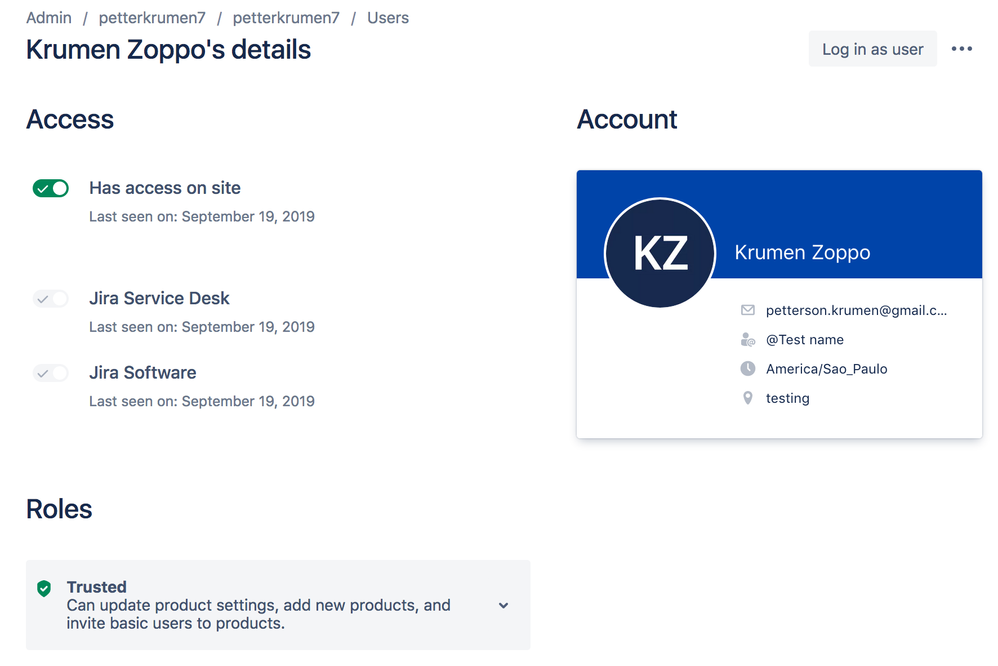Open the Admin breadcrumb menu item

pos(48,17)
